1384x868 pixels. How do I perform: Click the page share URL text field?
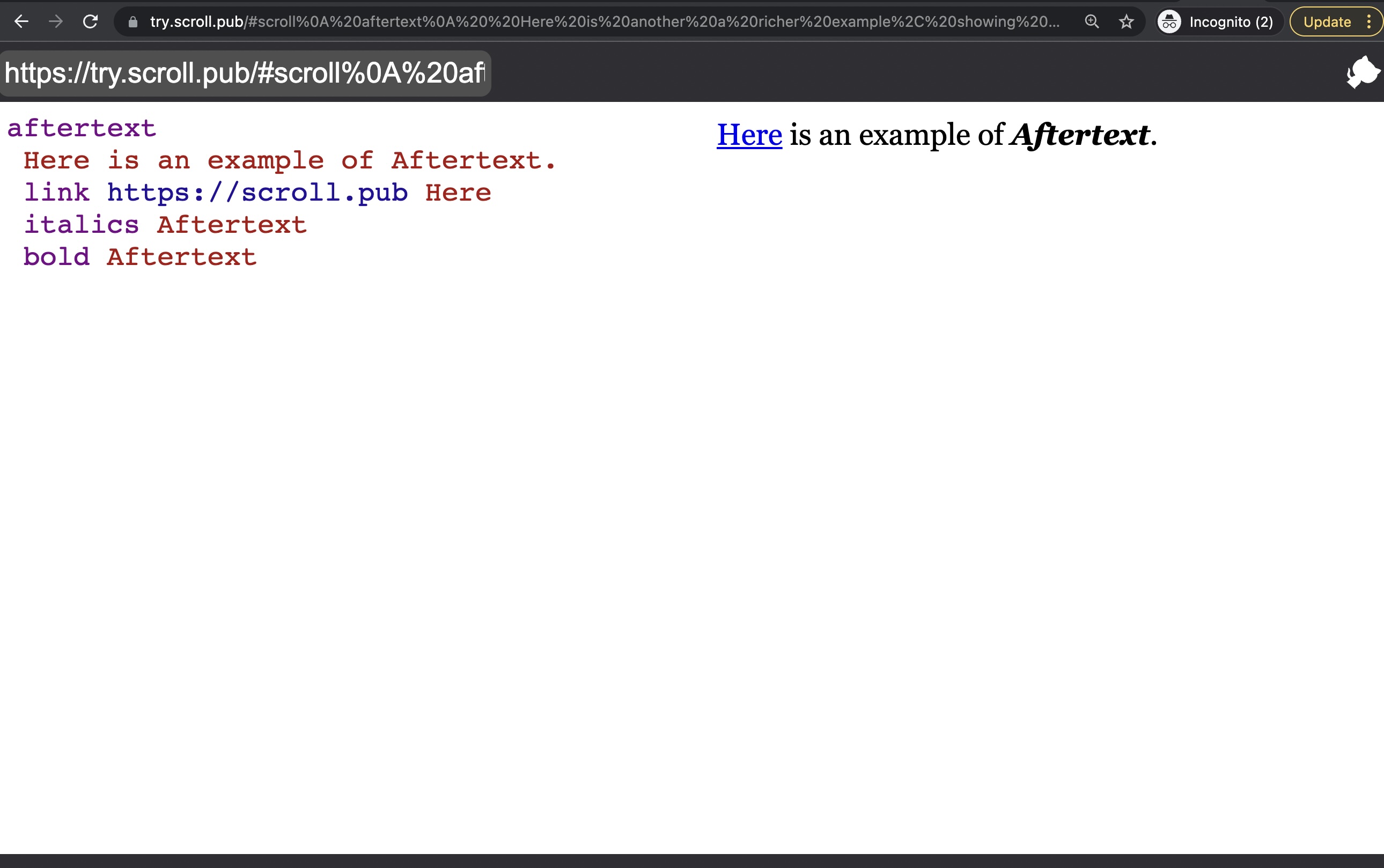coord(245,73)
